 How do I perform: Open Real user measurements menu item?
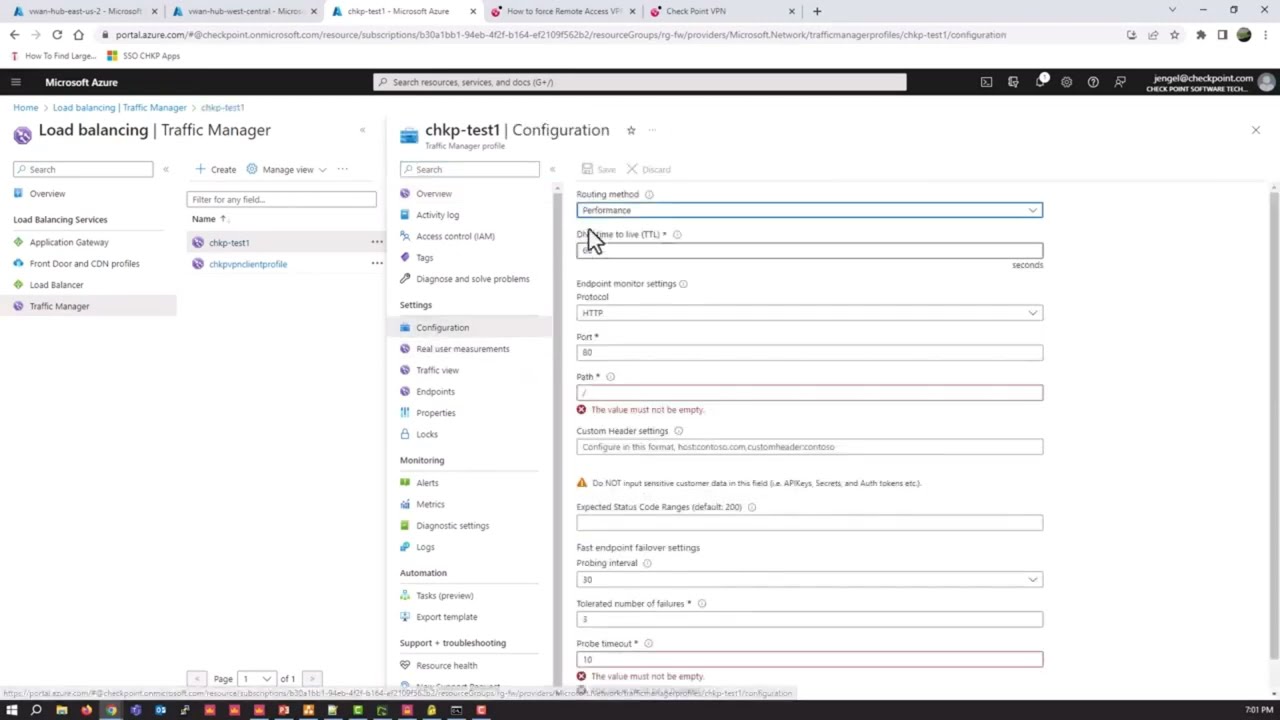click(462, 349)
